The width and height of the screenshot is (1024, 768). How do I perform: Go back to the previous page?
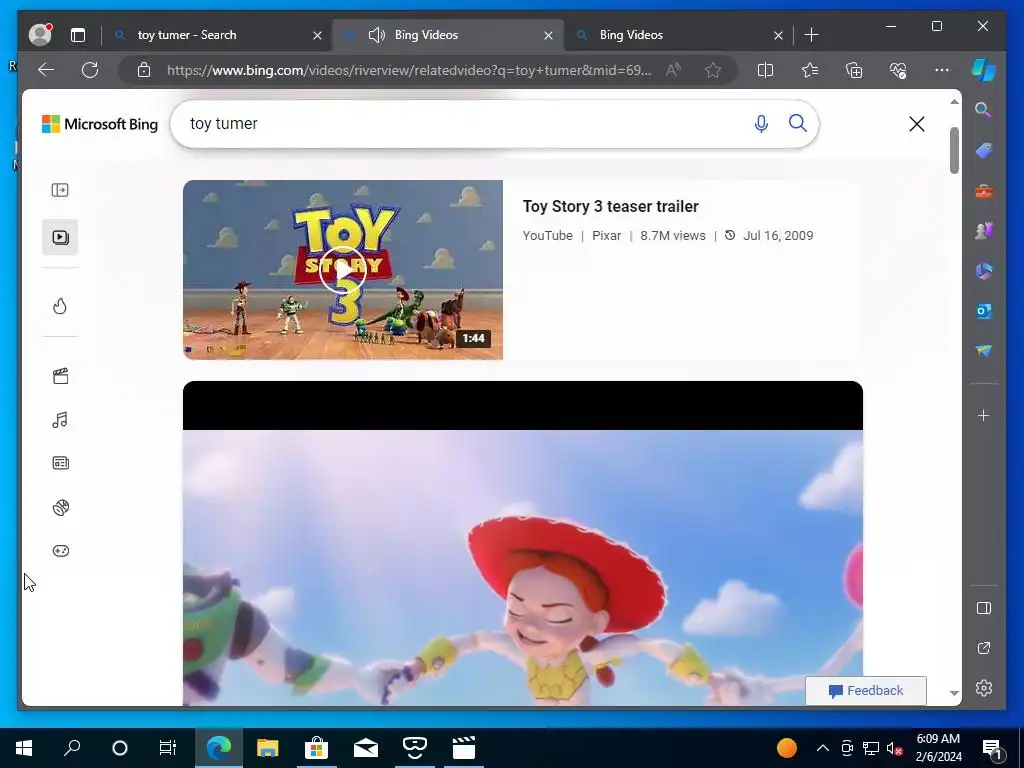pos(46,70)
